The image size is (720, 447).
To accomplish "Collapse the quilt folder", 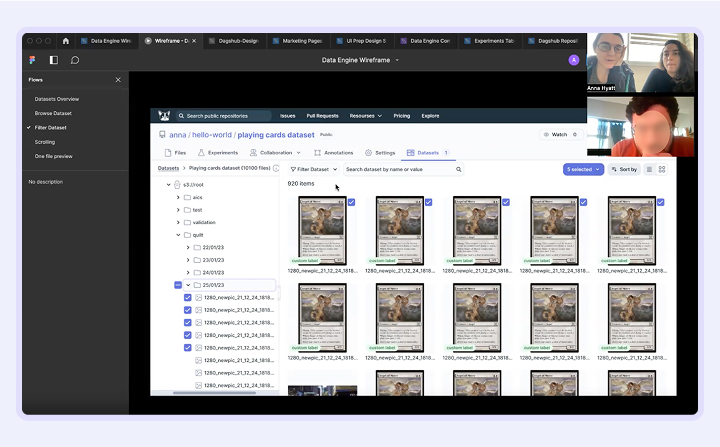I will [178, 235].
